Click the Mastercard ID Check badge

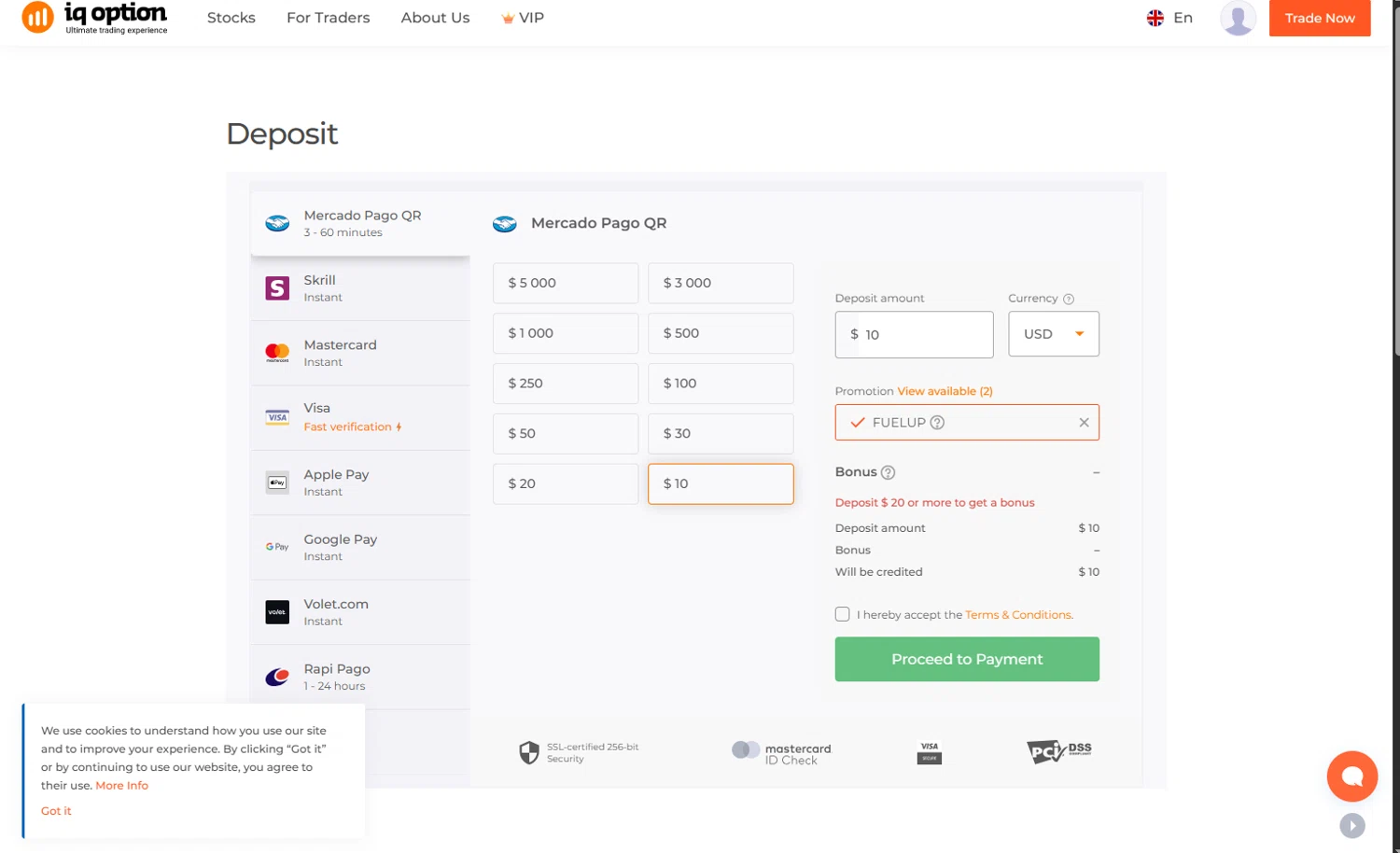point(781,753)
